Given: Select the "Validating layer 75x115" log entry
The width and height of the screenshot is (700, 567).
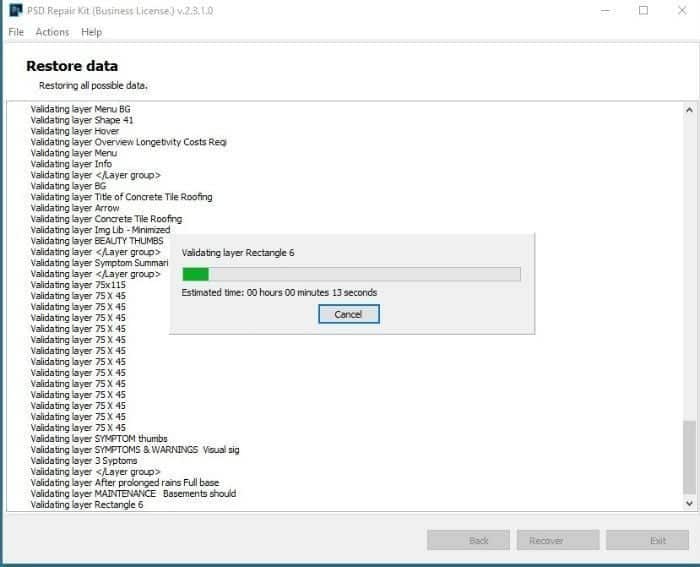Looking at the screenshot, I should click(x=78, y=285).
